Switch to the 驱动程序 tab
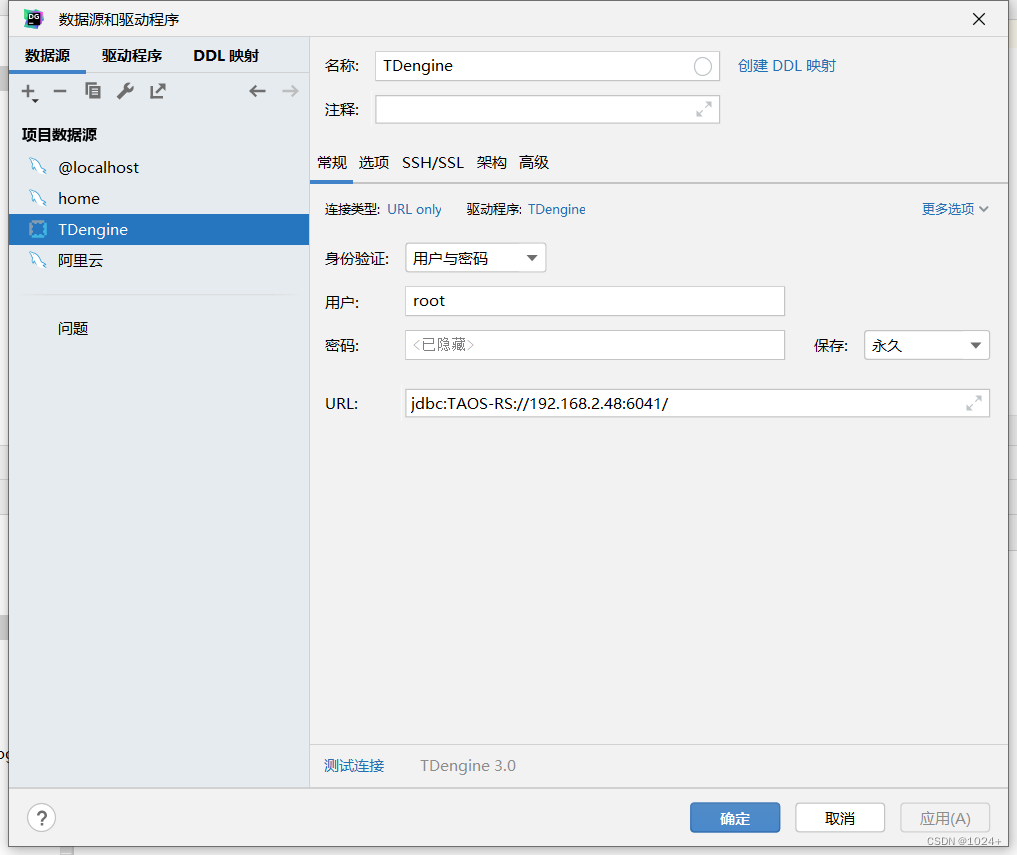 tap(132, 56)
